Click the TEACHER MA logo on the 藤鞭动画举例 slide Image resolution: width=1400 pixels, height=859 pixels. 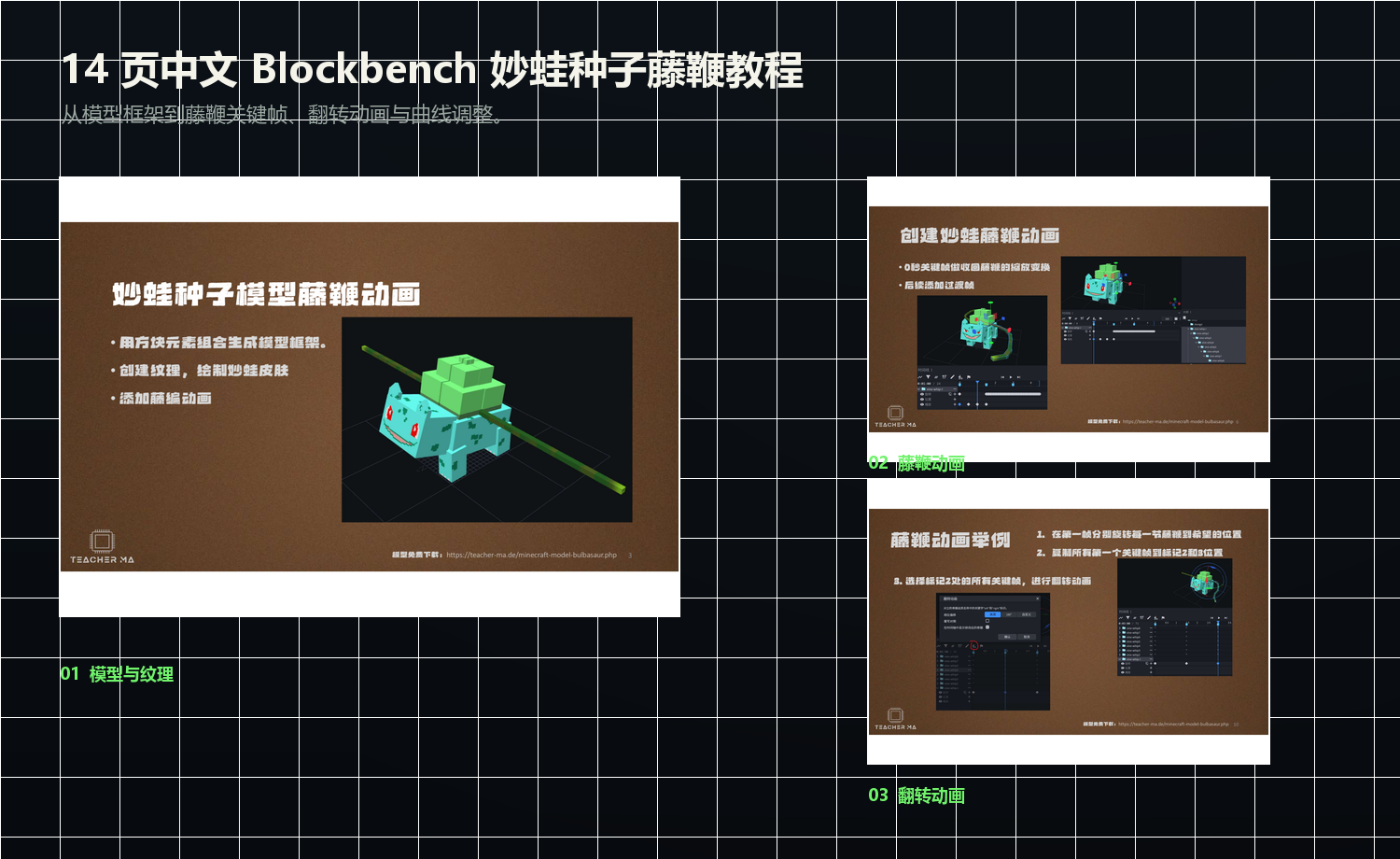pos(895,719)
